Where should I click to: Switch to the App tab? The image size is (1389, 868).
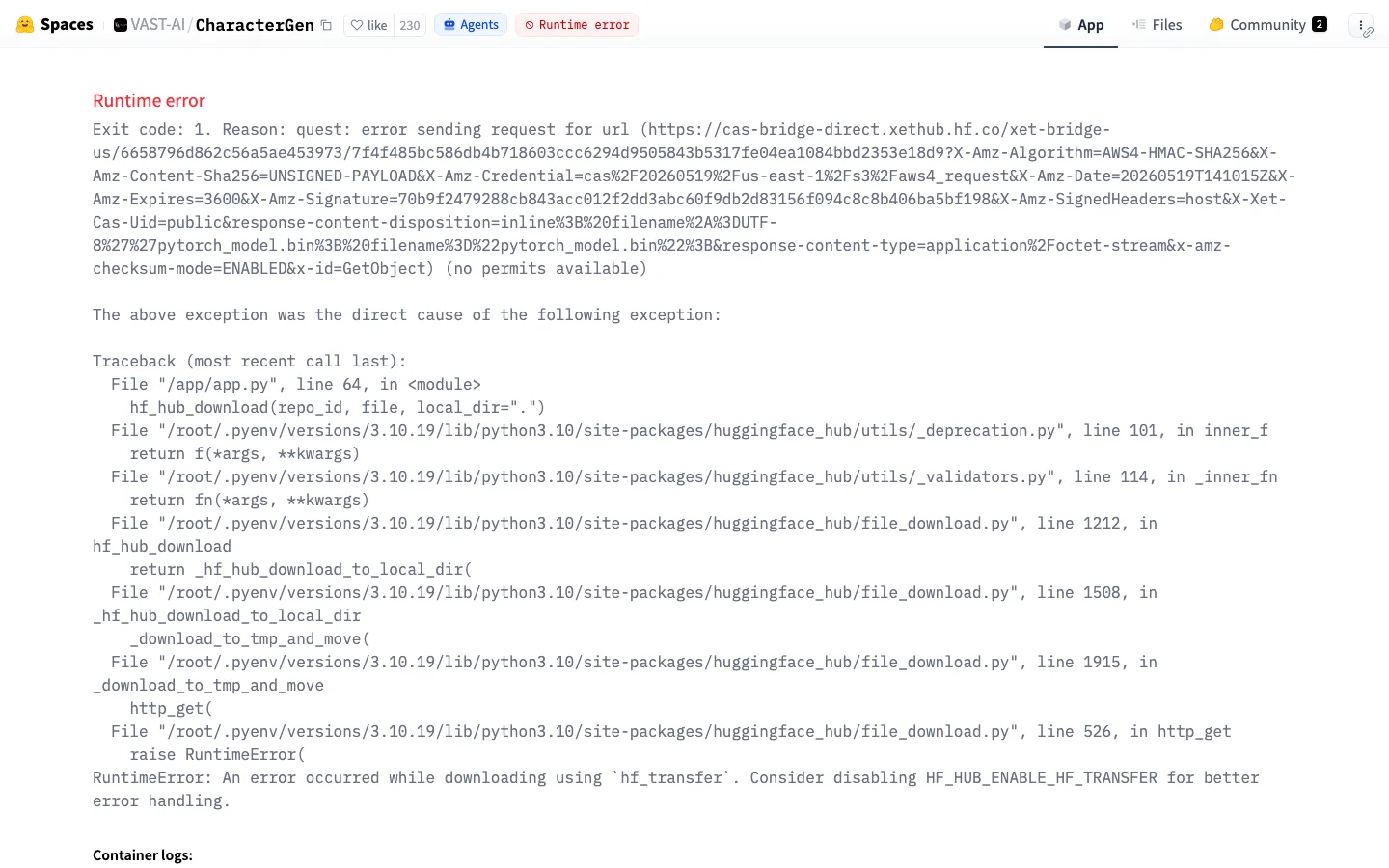pos(1080,25)
